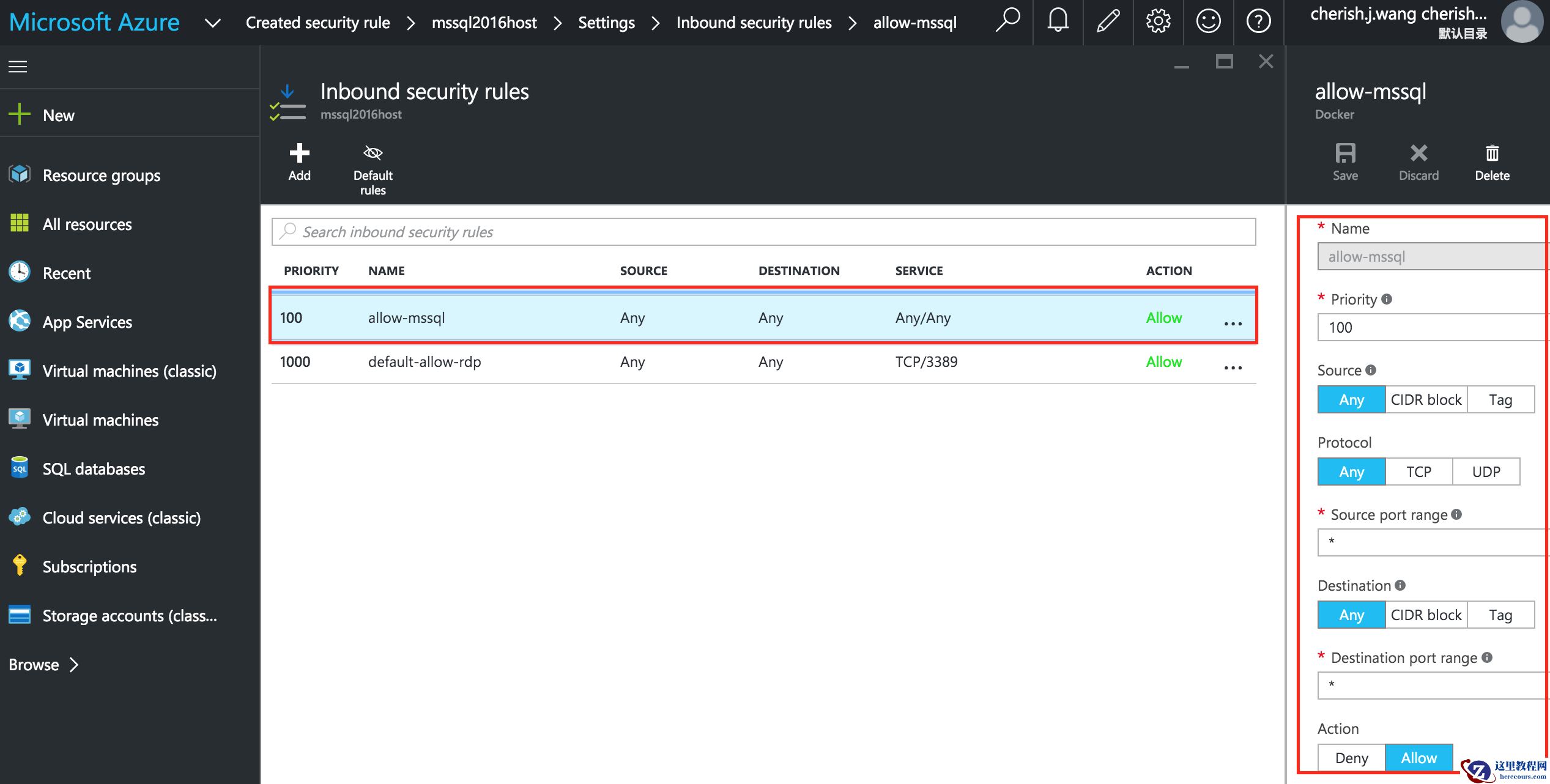Click the Destination info icon
This screenshot has height=784, width=1550.
point(1400,585)
